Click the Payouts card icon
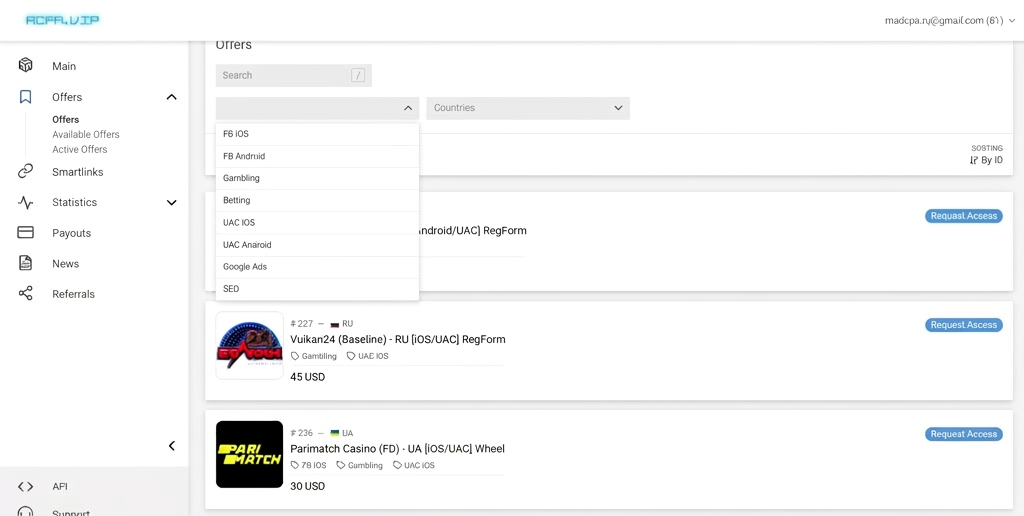The width and height of the screenshot is (1024, 516). tap(25, 233)
